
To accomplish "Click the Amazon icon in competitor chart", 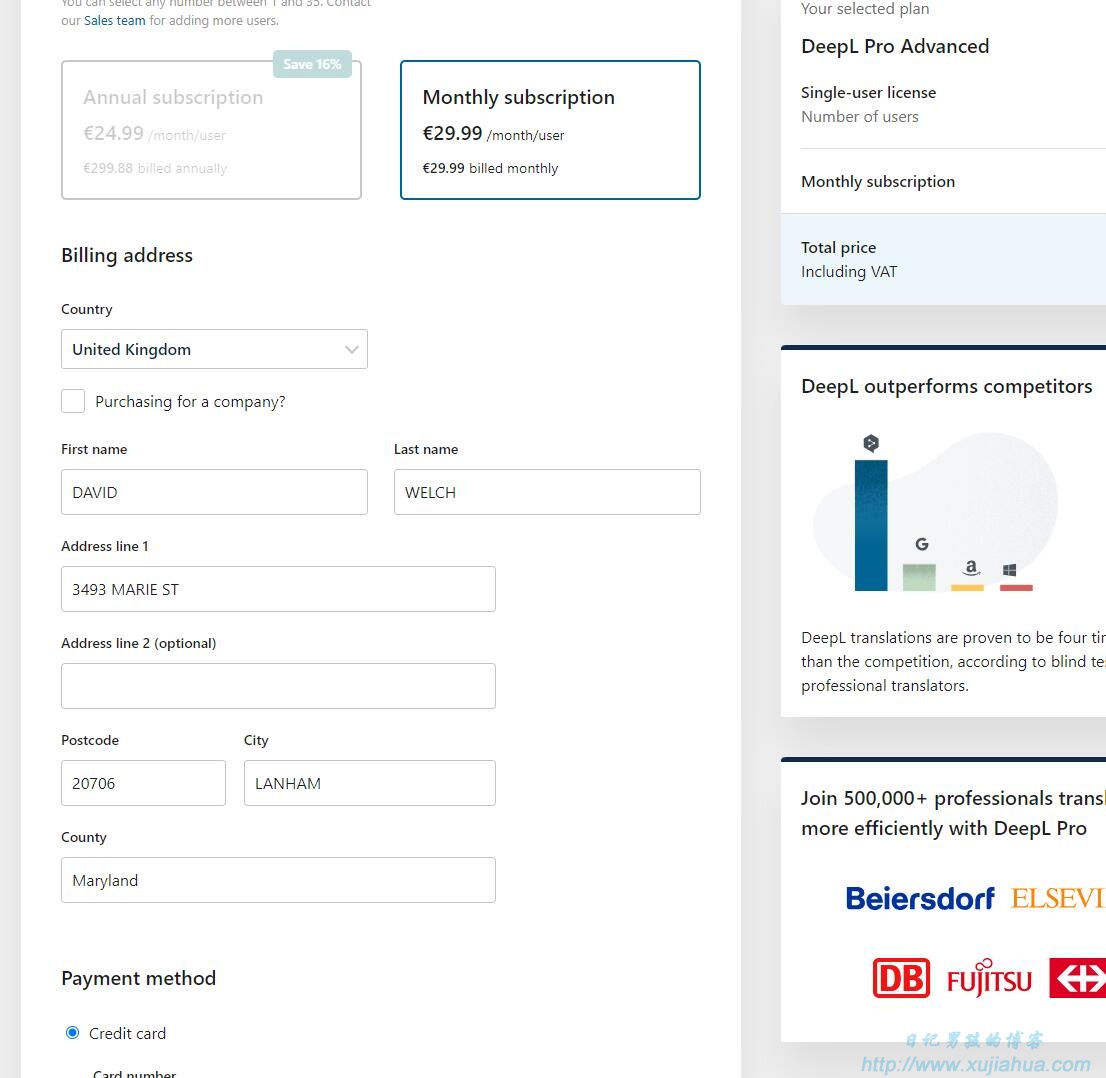I will click(971, 567).
